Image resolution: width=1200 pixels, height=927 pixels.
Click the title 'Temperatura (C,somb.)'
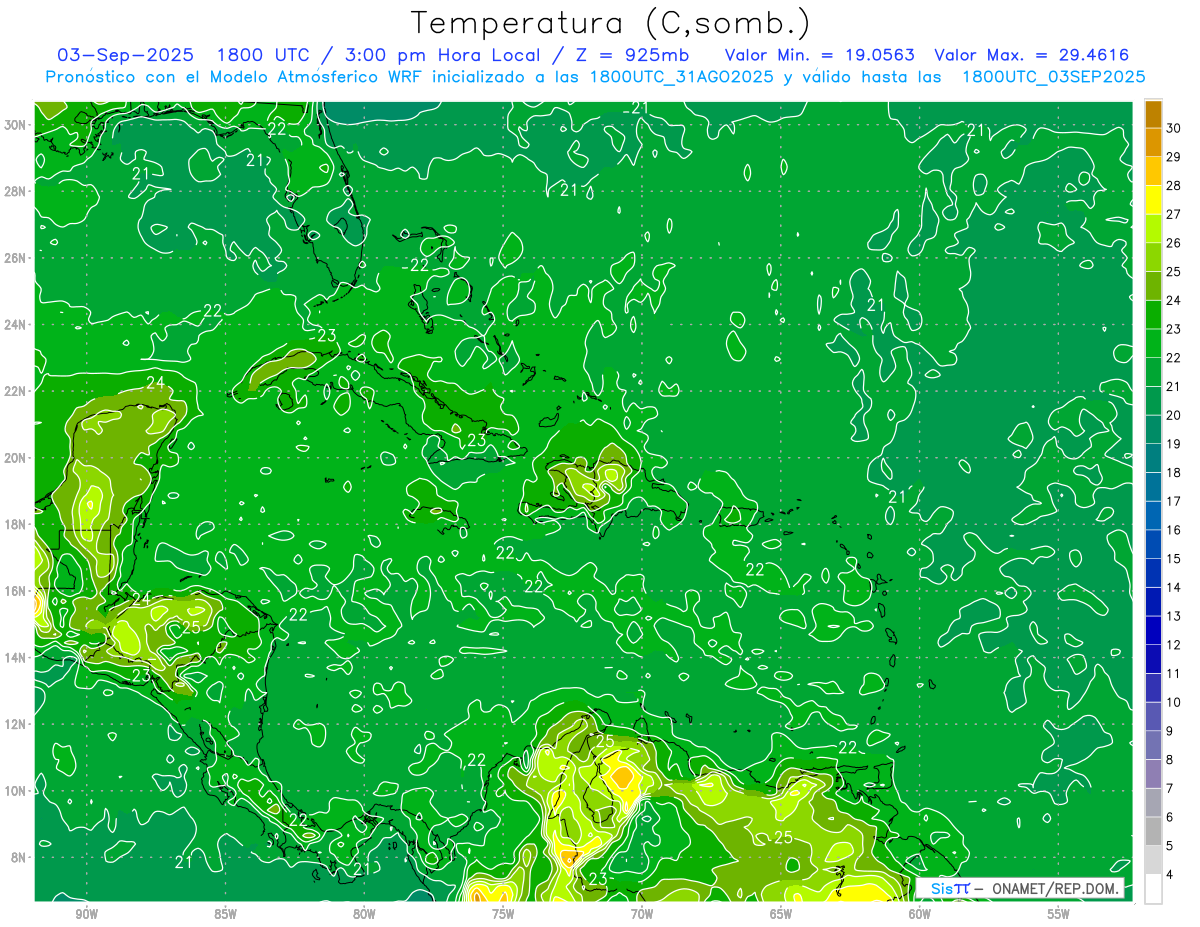(610, 23)
